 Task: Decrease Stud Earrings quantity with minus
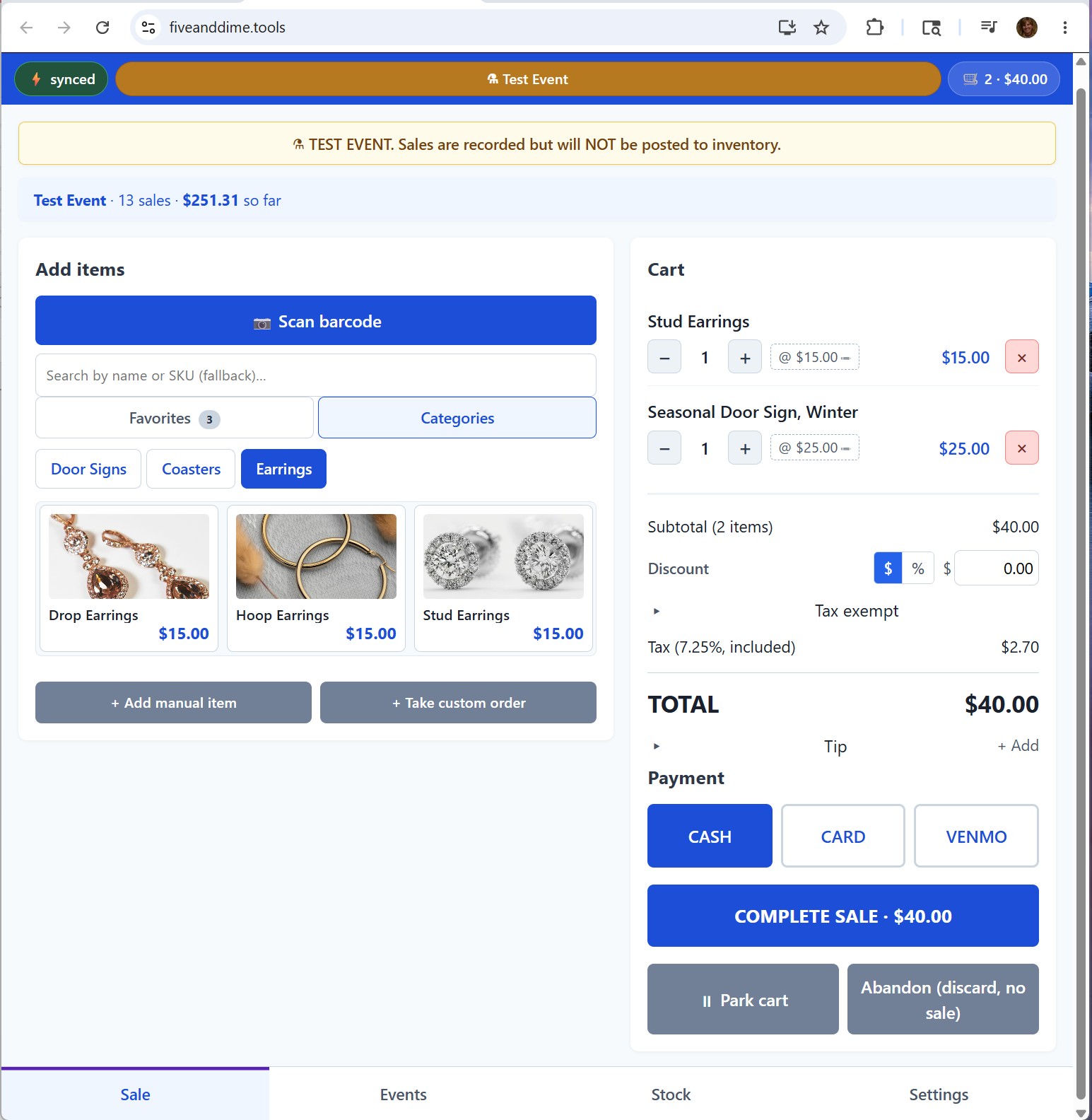664,357
